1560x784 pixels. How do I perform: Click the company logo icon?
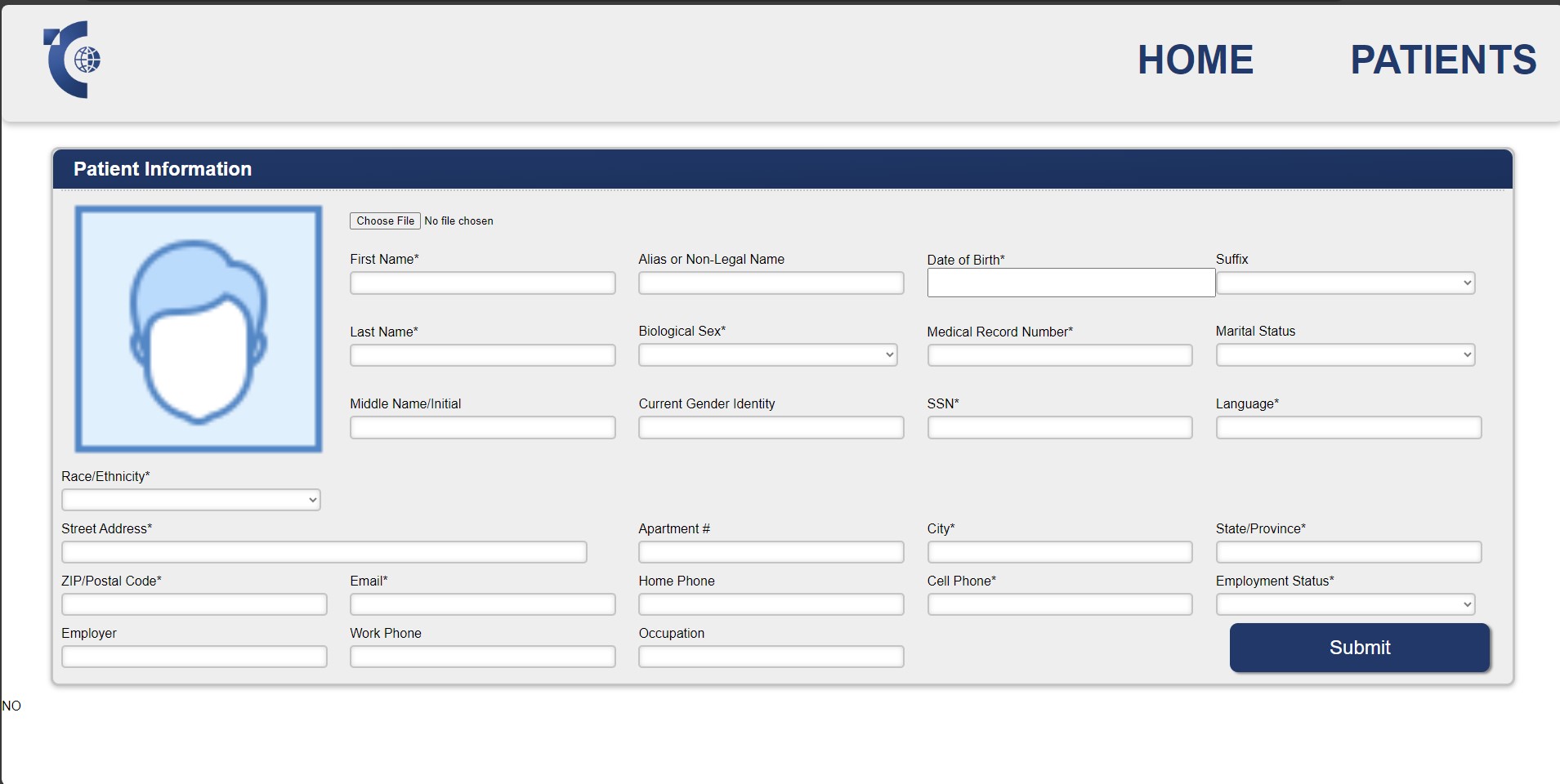[72, 60]
